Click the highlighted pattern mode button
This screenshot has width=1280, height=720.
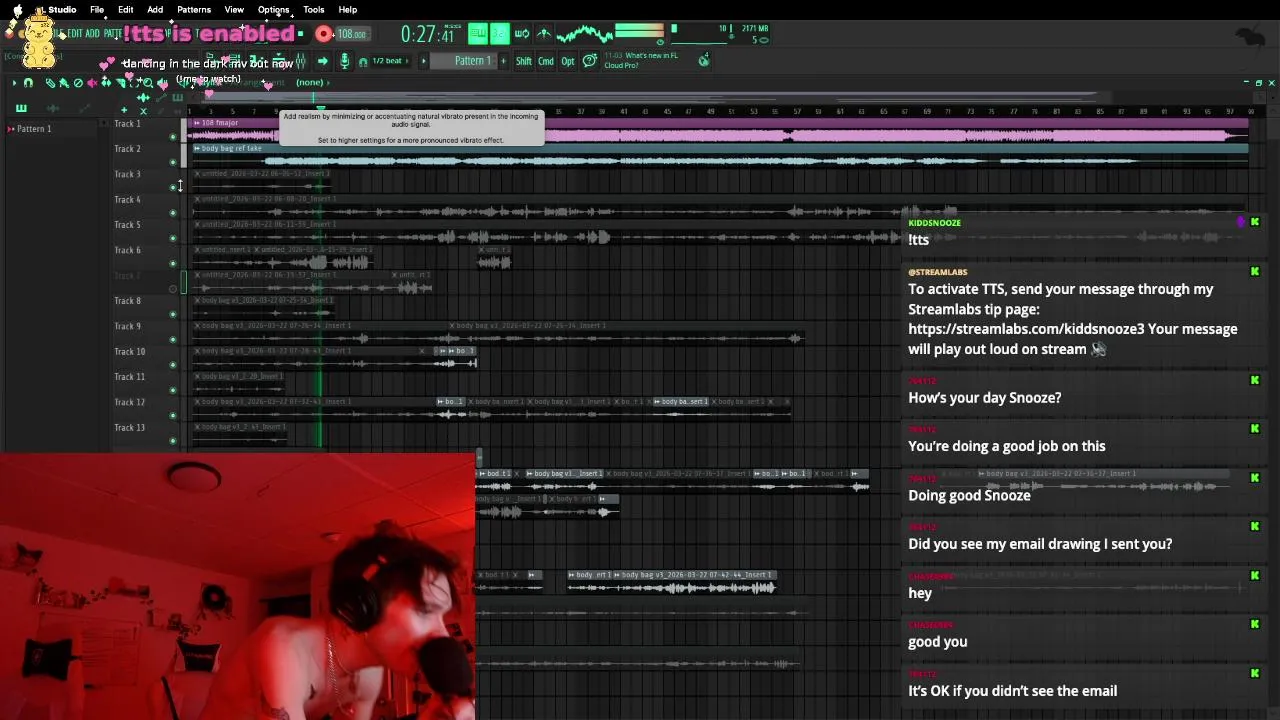pyautogui.click(x=477, y=34)
